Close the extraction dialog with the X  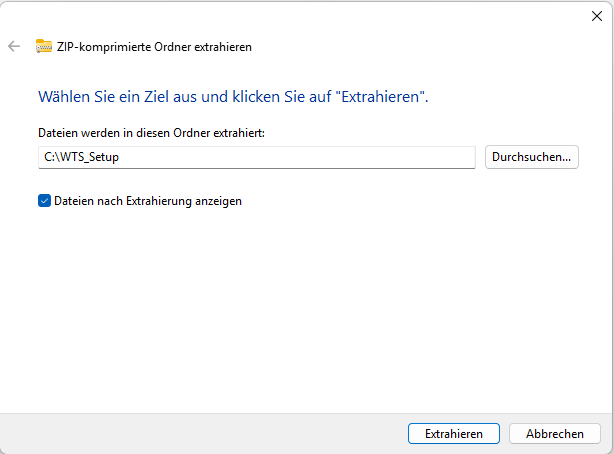[x=597, y=16]
